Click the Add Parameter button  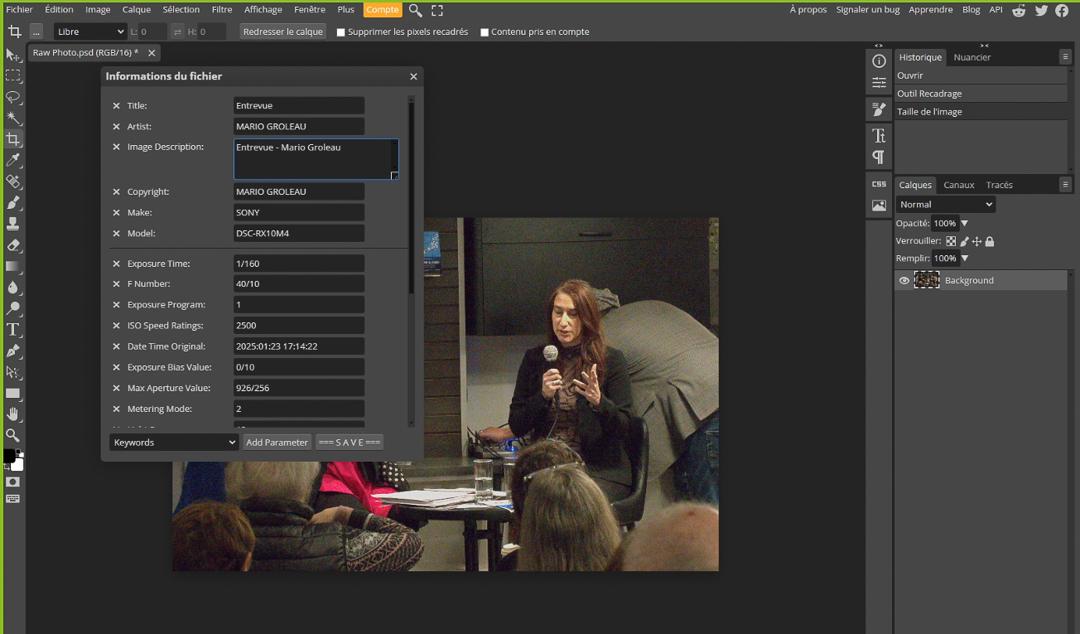point(277,442)
